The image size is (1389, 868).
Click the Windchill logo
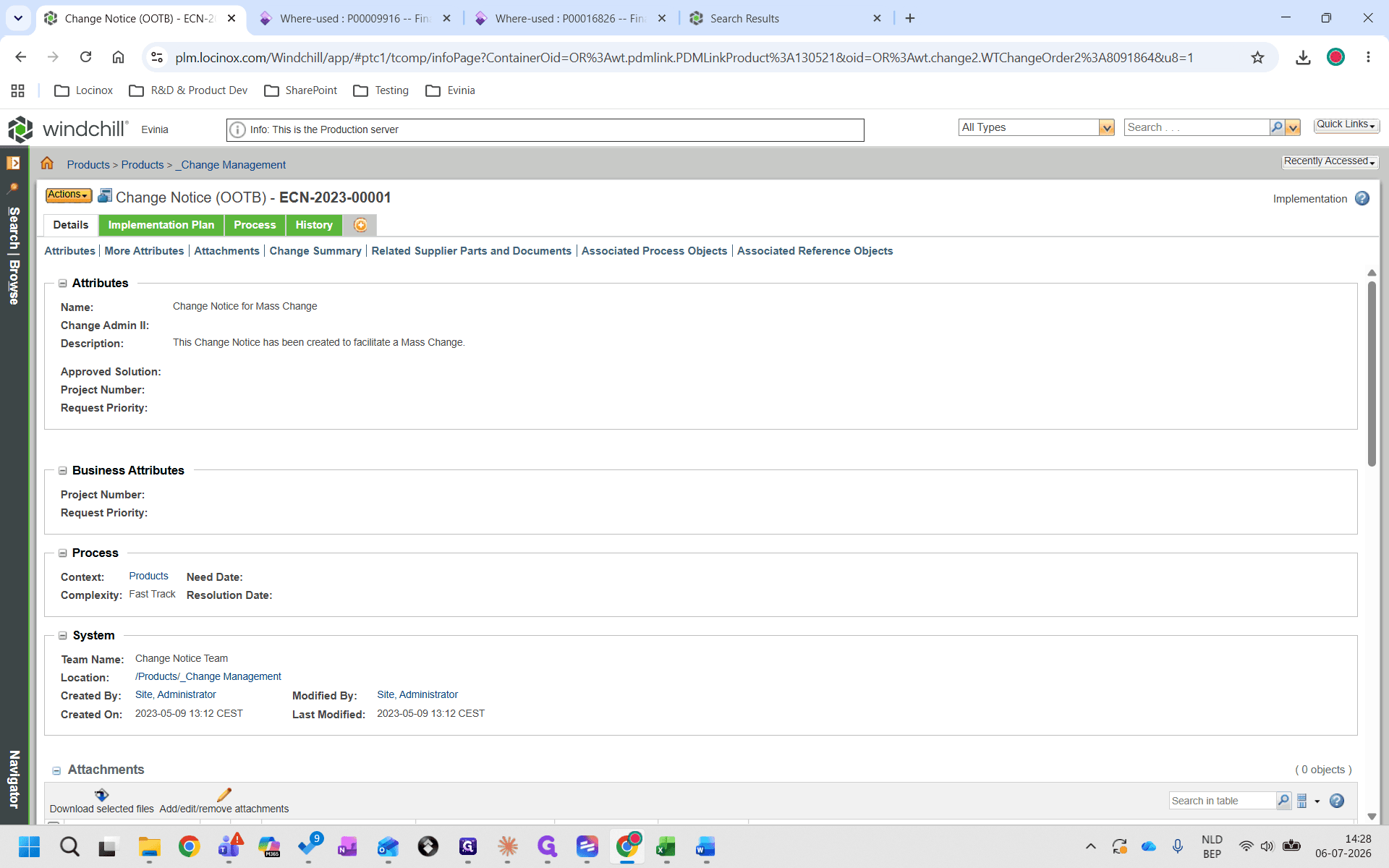[x=68, y=129]
